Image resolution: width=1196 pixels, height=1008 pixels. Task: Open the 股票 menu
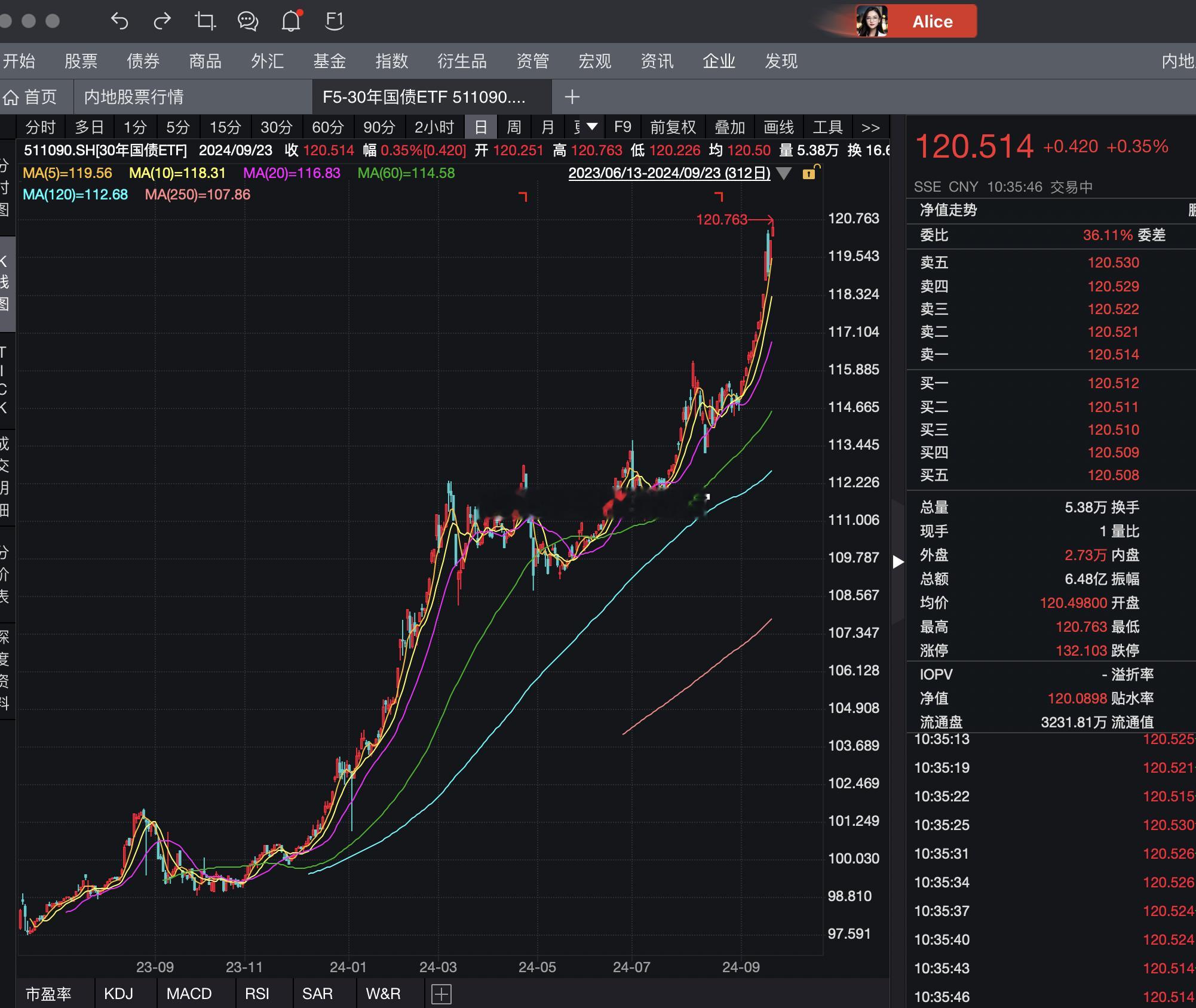(81, 61)
